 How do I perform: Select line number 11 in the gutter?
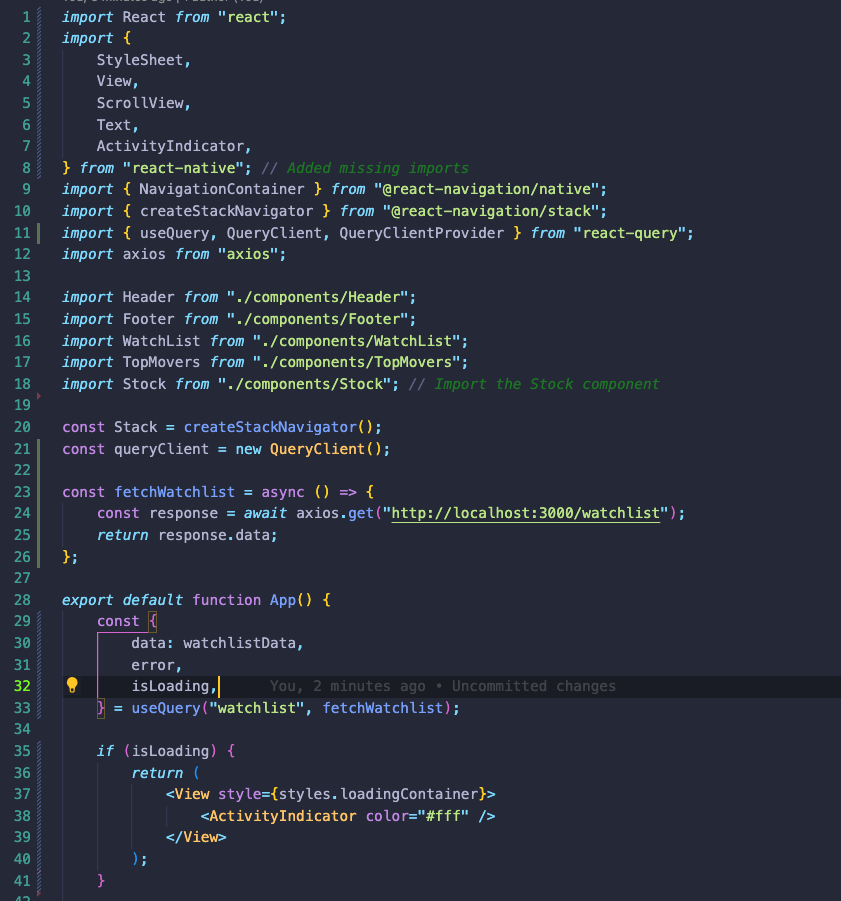[x=22, y=233]
